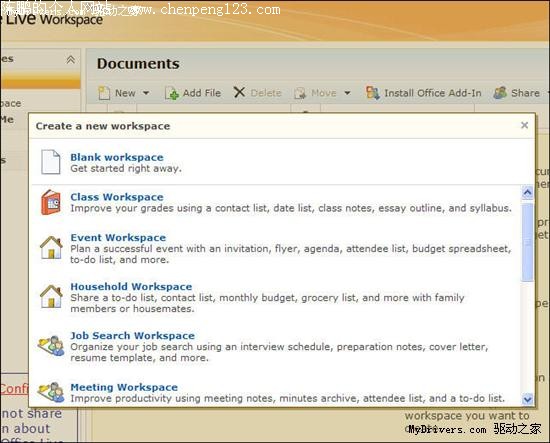Open the Job Search Workspace link

pyautogui.click(x=133, y=336)
